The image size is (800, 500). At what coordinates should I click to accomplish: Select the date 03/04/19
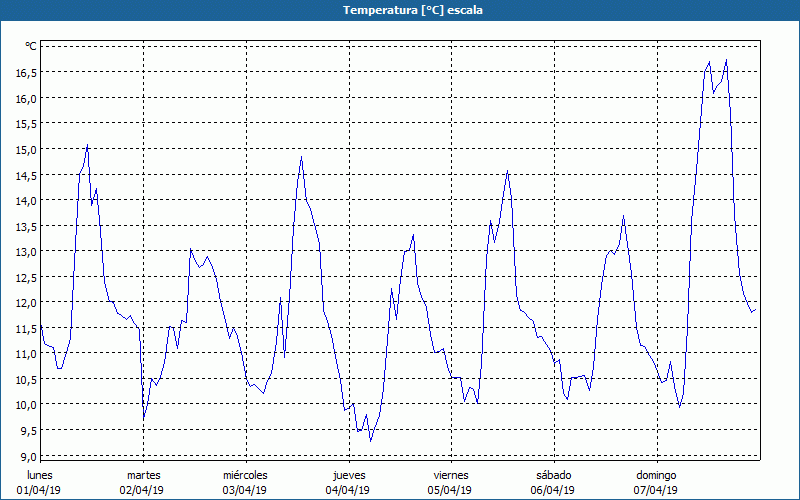click(x=244, y=490)
